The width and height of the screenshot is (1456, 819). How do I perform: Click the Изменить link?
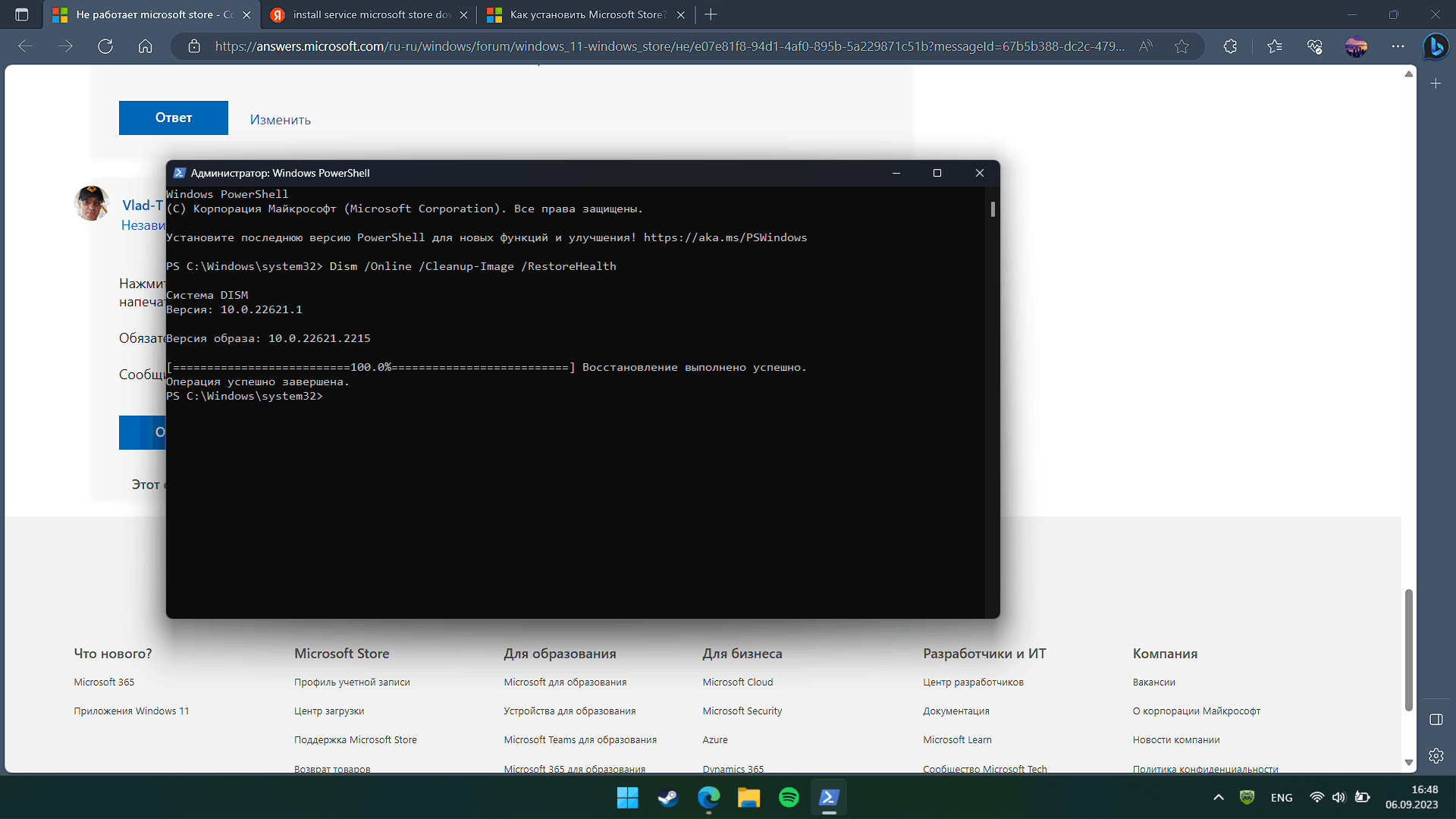tap(281, 120)
